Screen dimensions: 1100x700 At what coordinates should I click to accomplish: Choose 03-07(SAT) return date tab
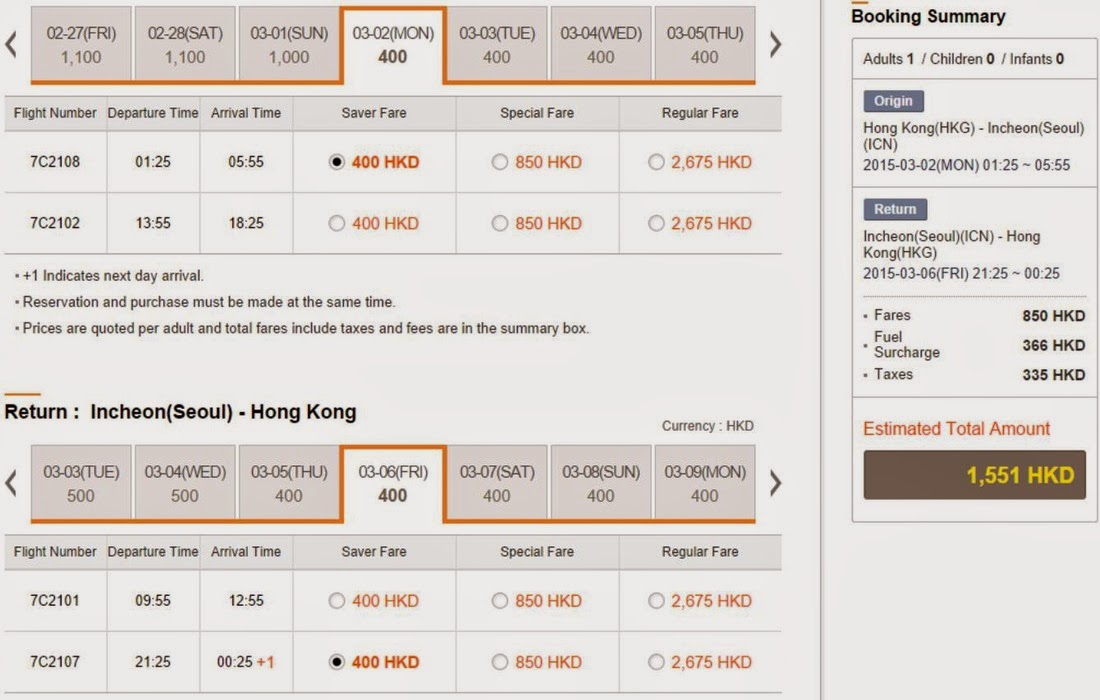pos(497,484)
